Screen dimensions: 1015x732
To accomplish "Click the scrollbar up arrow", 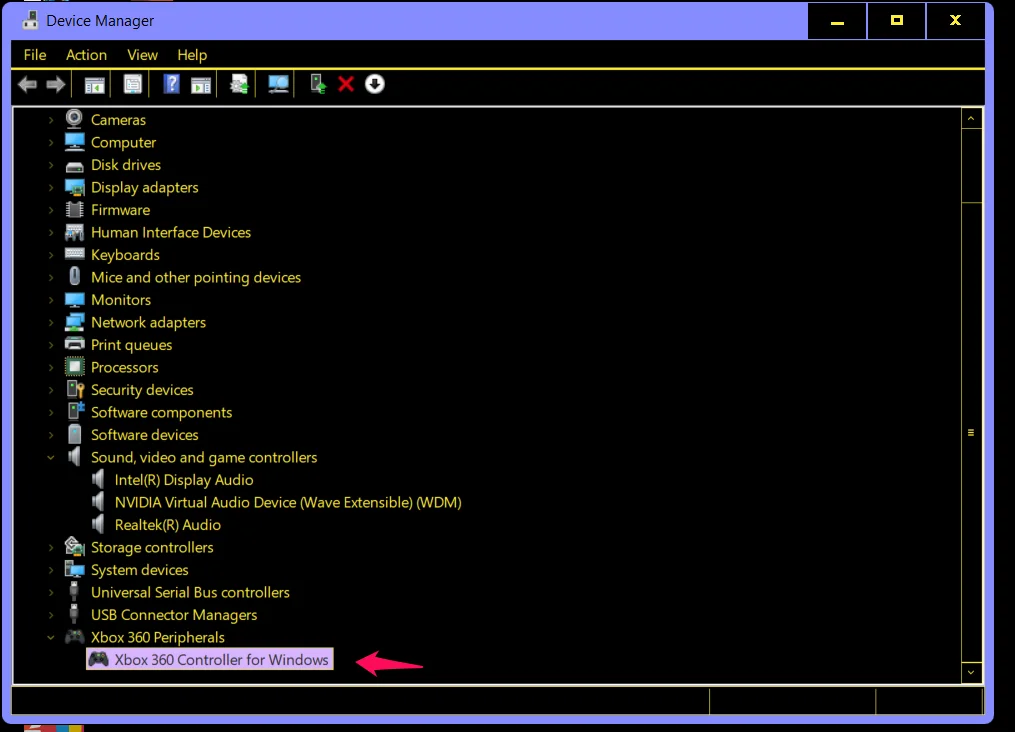I will point(971,118).
